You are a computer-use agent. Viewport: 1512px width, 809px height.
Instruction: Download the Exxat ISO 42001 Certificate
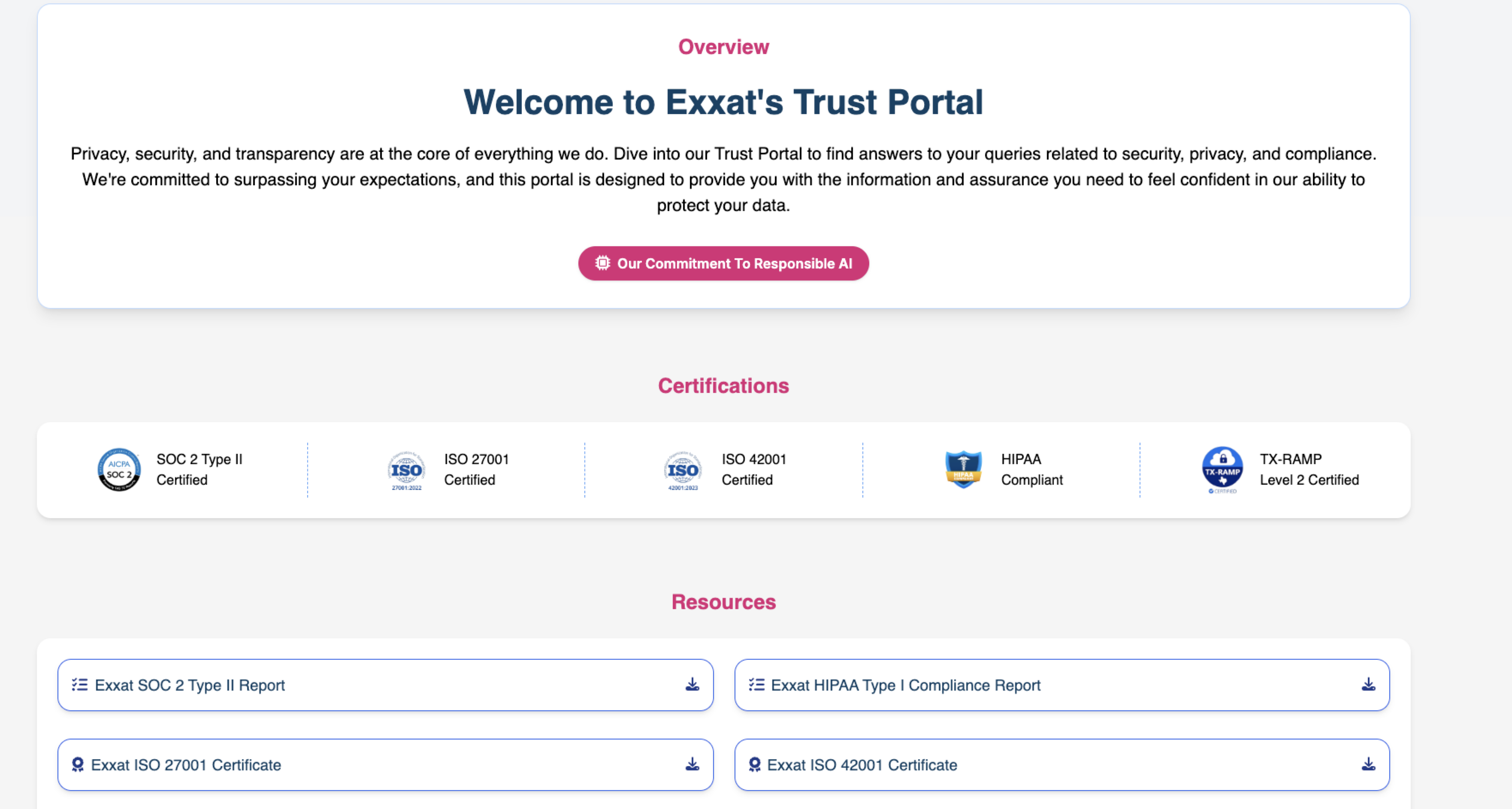point(1368,764)
